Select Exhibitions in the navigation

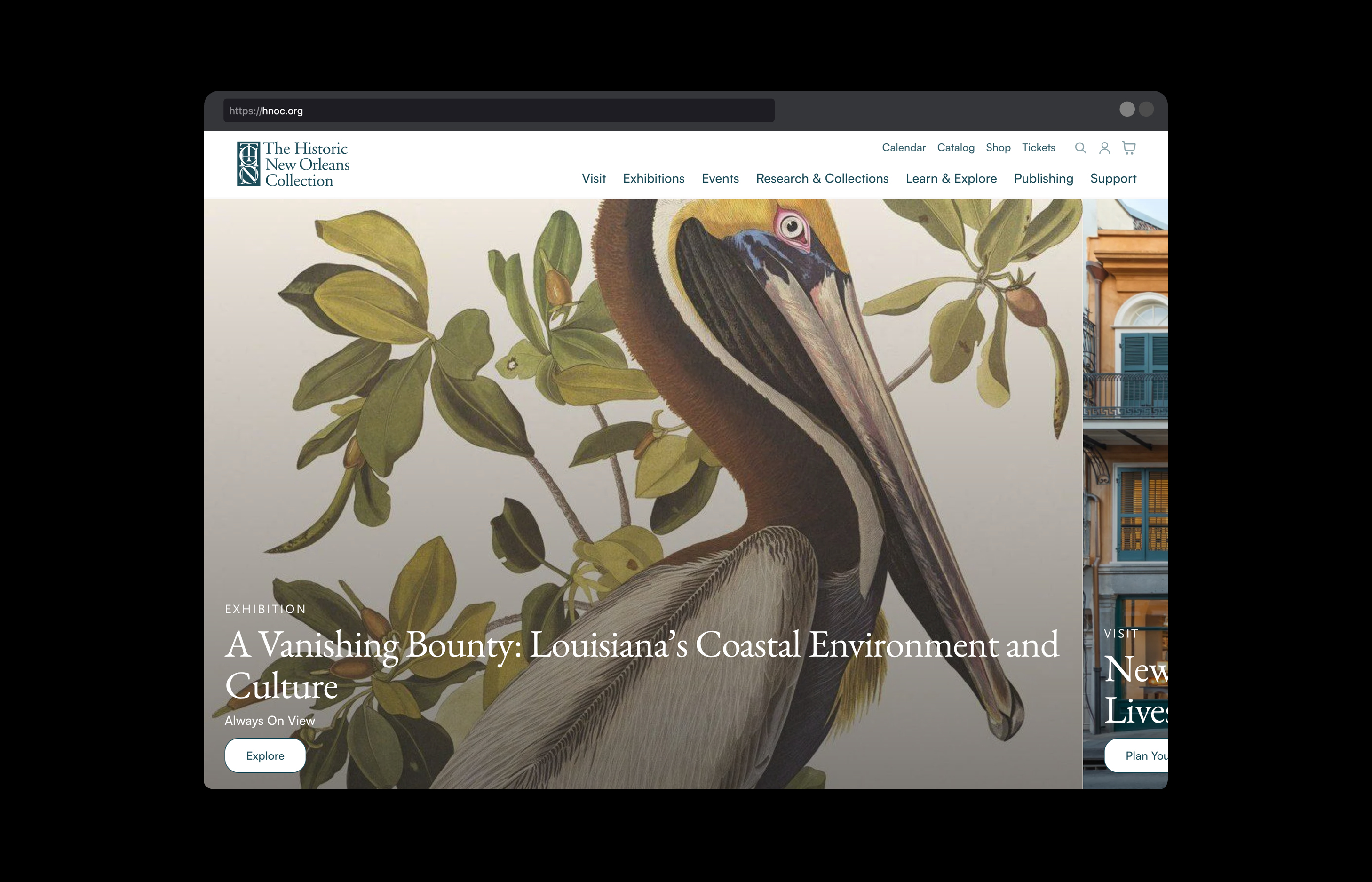(x=653, y=179)
